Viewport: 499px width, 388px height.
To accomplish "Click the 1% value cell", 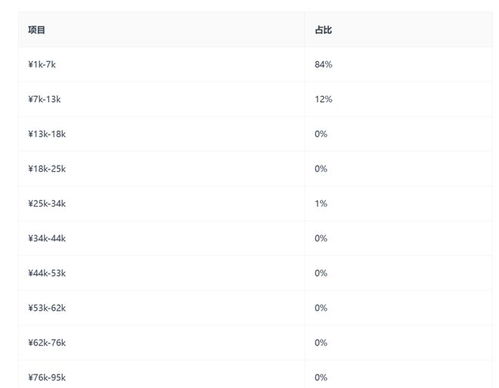I will (x=321, y=204).
